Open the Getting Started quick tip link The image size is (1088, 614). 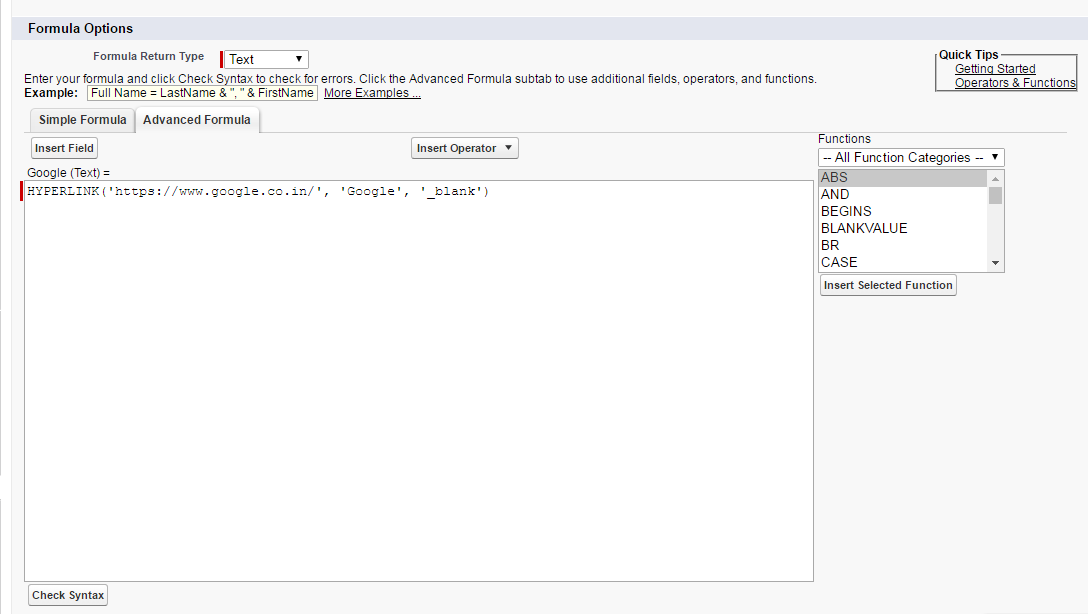tap(995, 69)
